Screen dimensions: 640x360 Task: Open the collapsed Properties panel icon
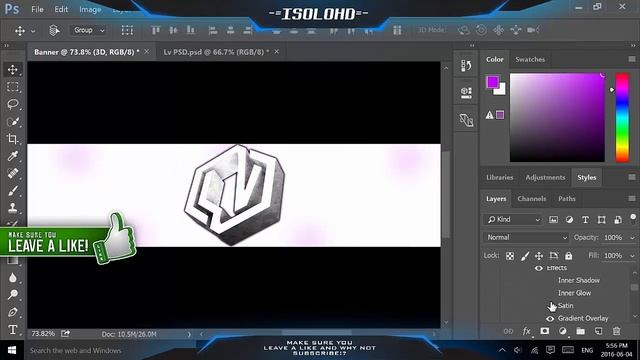[466, 93]
